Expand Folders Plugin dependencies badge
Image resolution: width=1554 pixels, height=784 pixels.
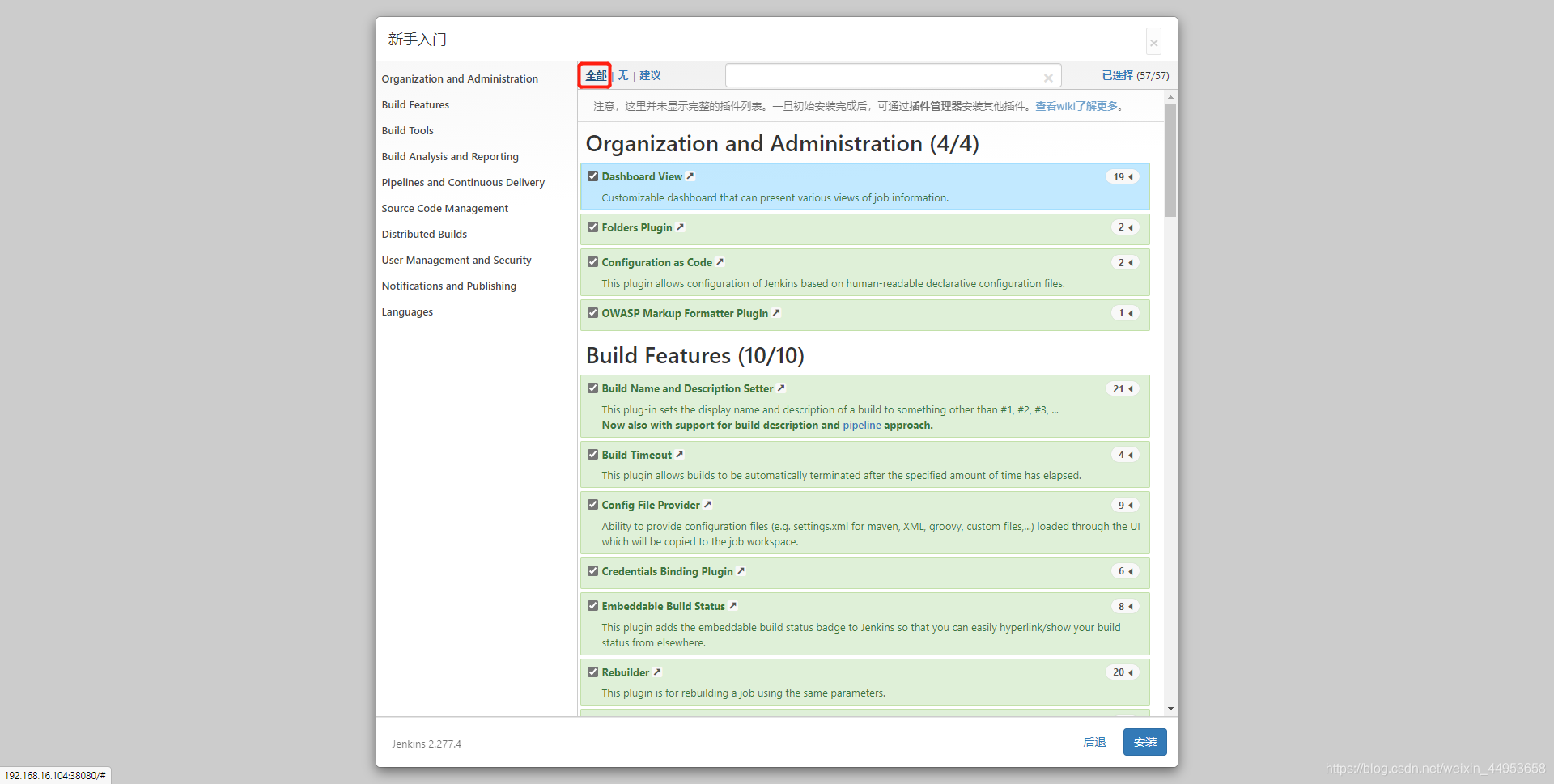[x=1125, y=227]
